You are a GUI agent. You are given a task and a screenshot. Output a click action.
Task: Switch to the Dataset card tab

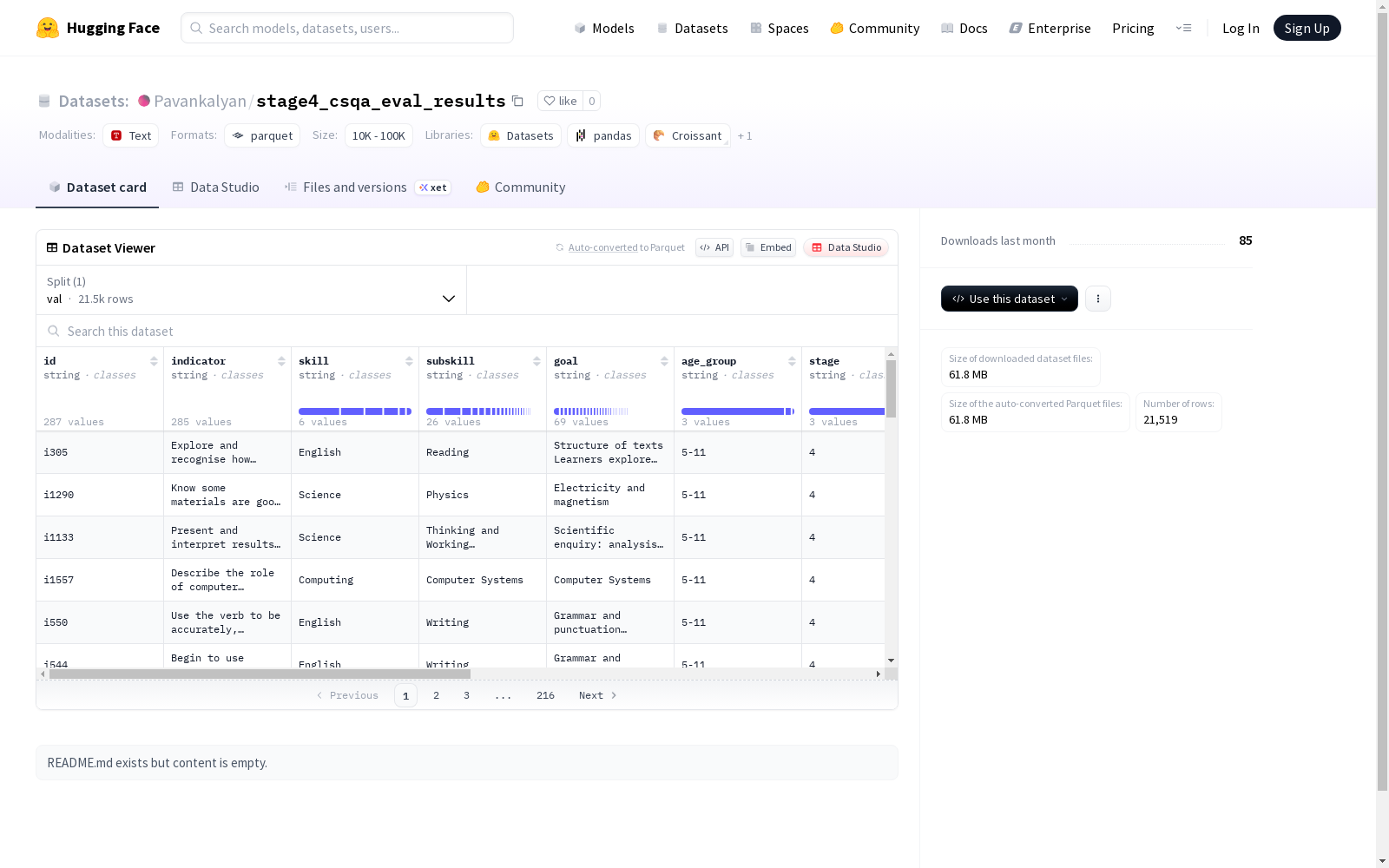97,187
